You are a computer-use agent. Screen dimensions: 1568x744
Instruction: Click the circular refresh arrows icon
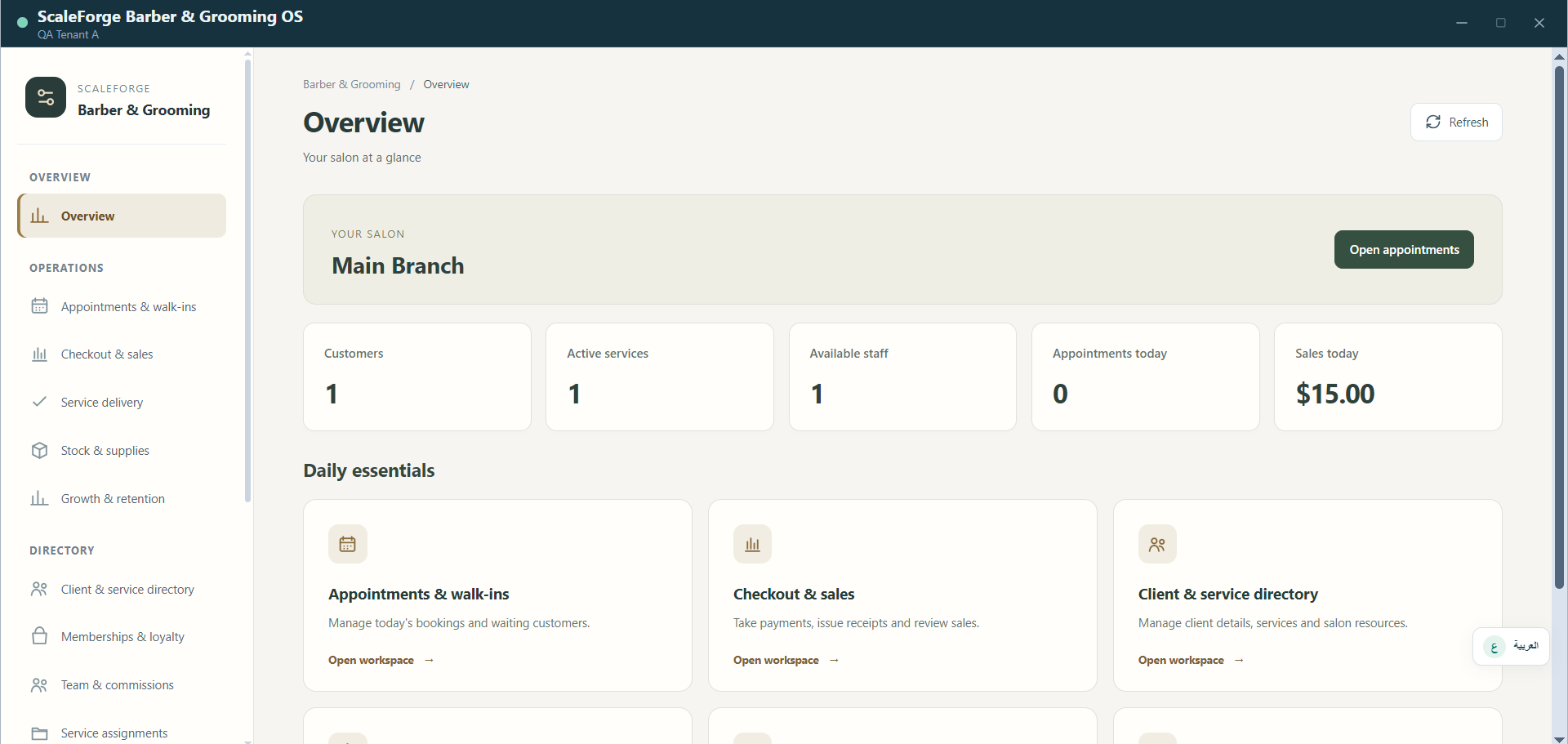[1433, 122]
